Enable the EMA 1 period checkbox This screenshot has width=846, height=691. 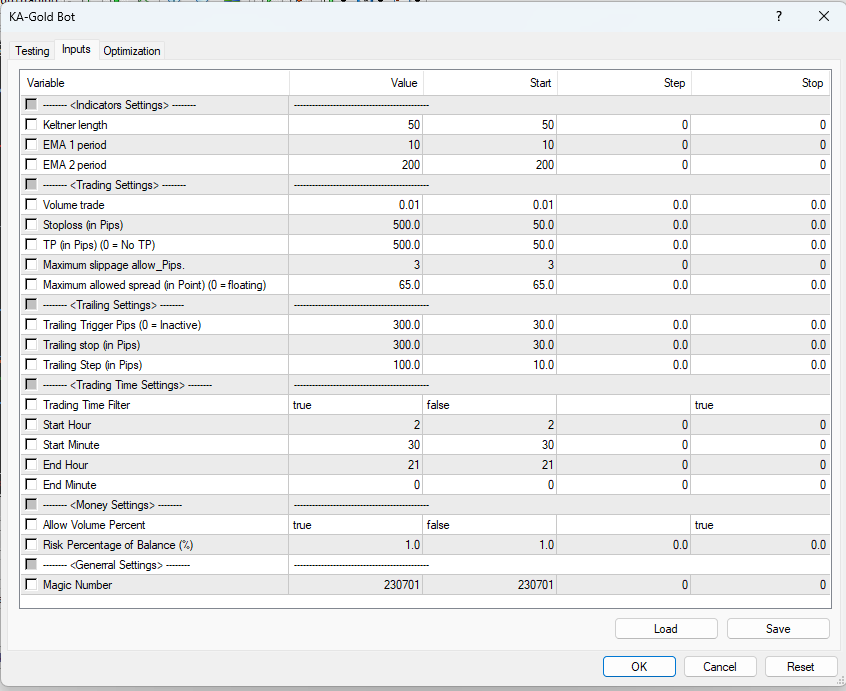31,145
